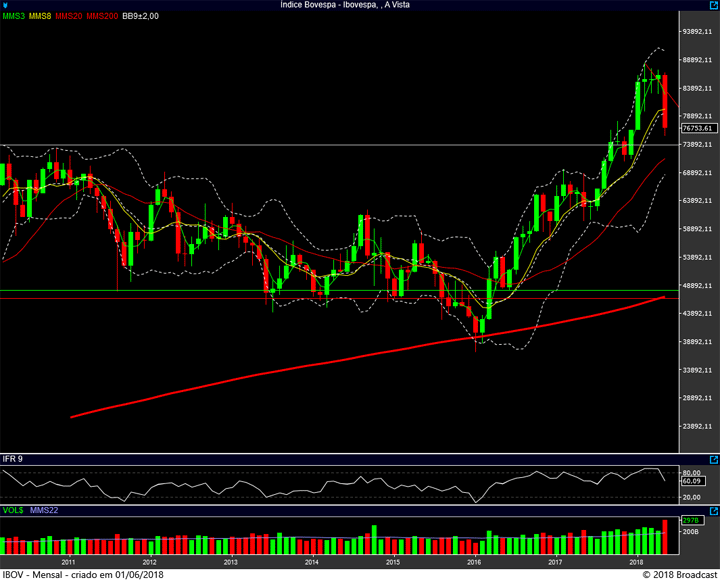This screenshot has height=580, width=720.
Task: Click the IFR value tag 60.09
Action: (692, 481)
